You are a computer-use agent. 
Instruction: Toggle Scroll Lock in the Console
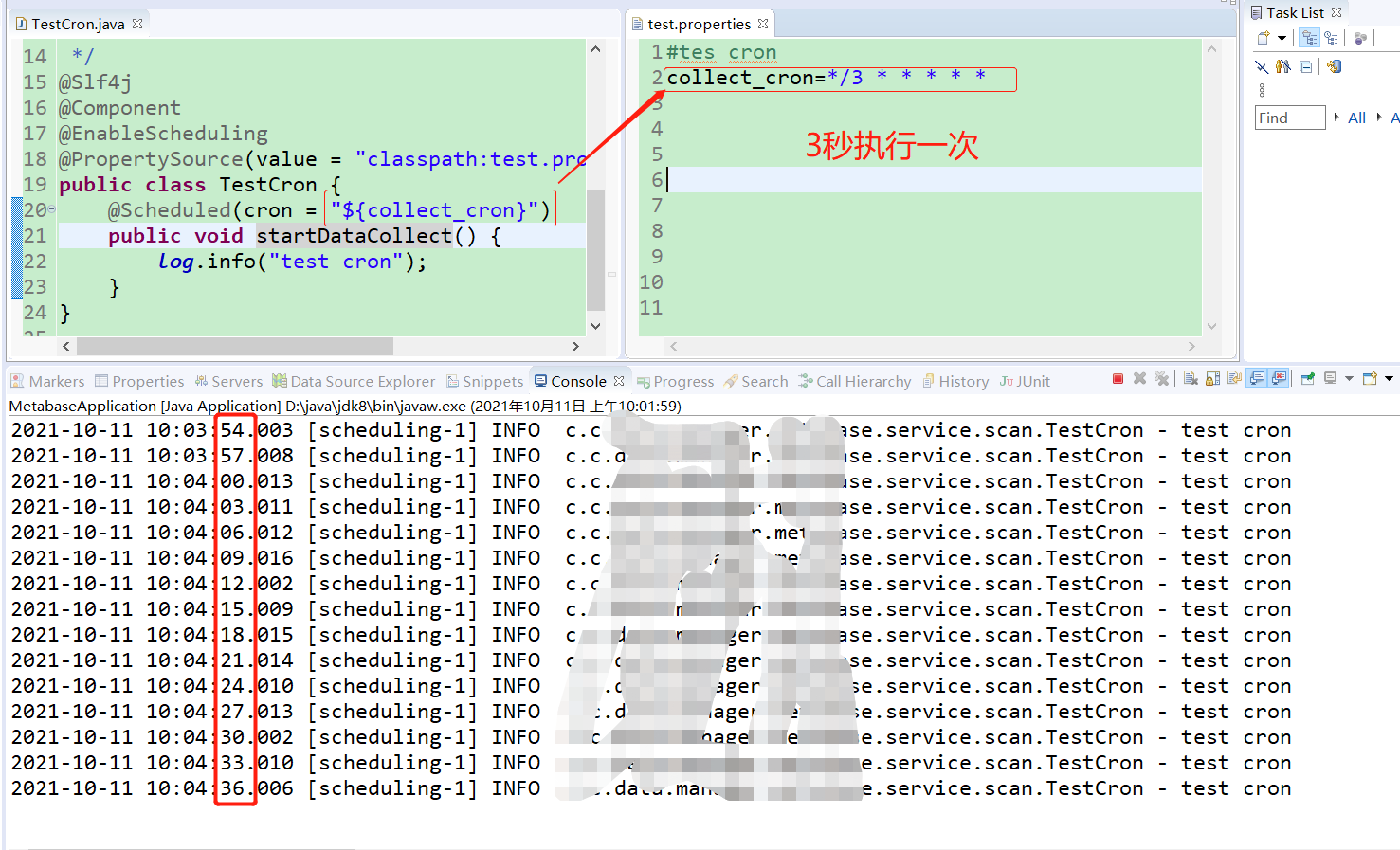tap(1212, 378)
